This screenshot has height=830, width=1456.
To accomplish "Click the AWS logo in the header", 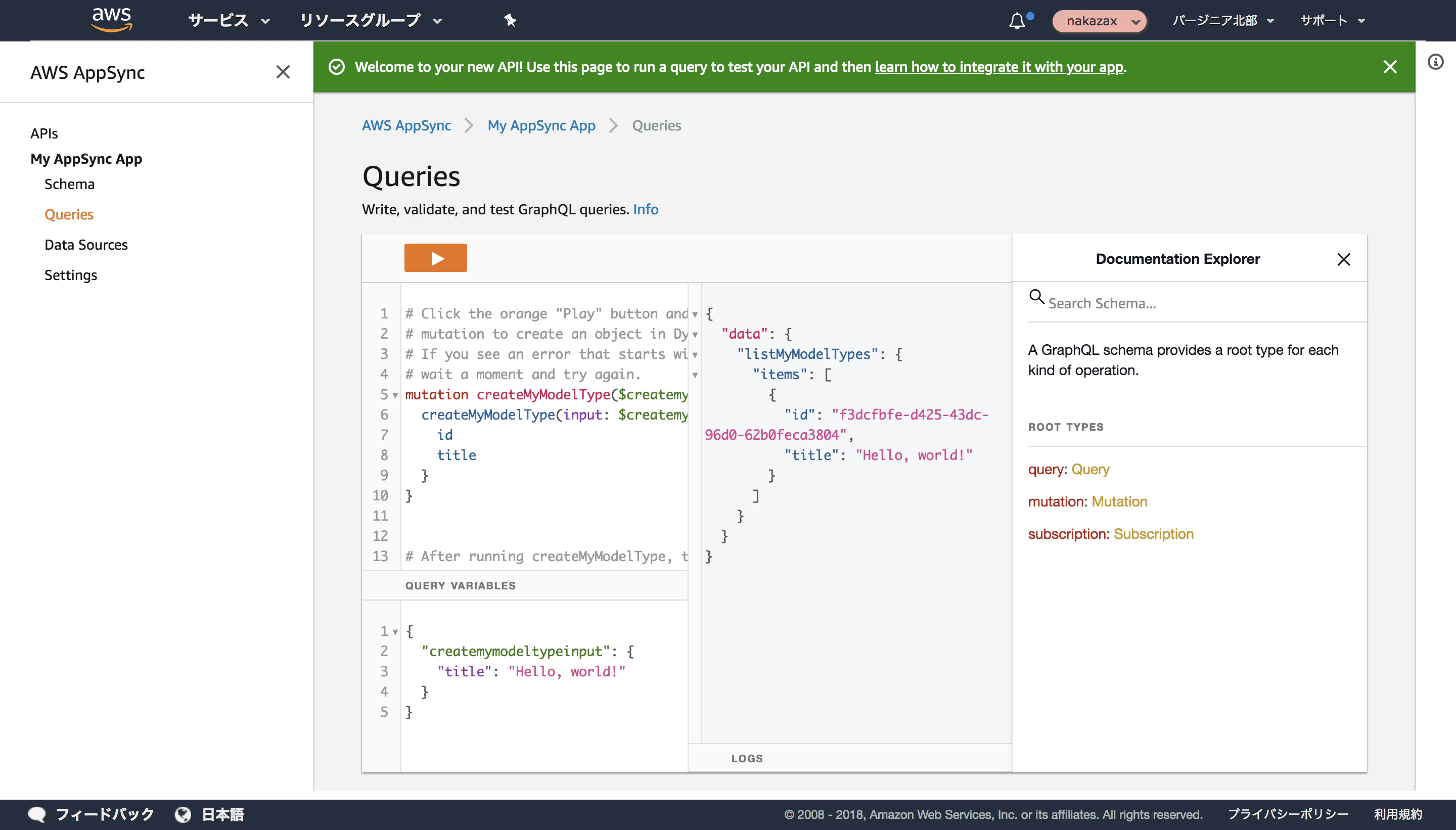I will [112, 20].
